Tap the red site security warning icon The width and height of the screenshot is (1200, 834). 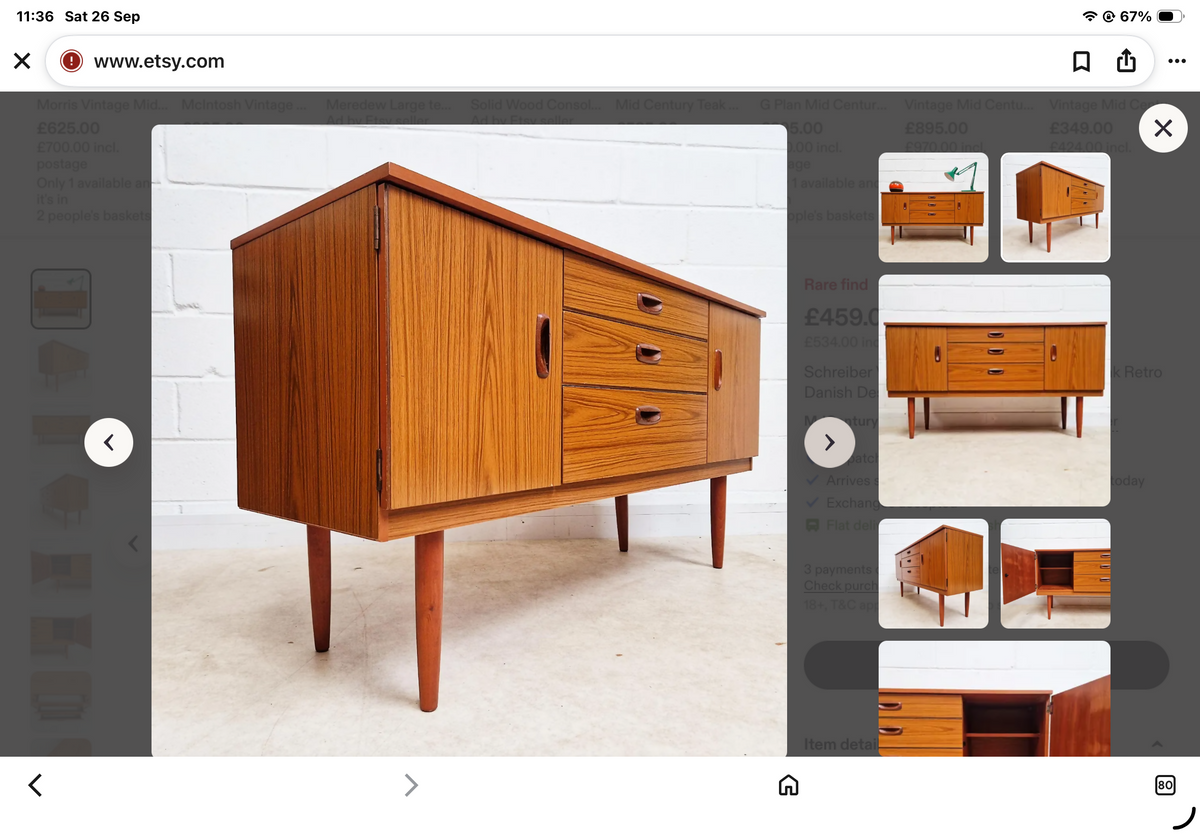[72, 61]
